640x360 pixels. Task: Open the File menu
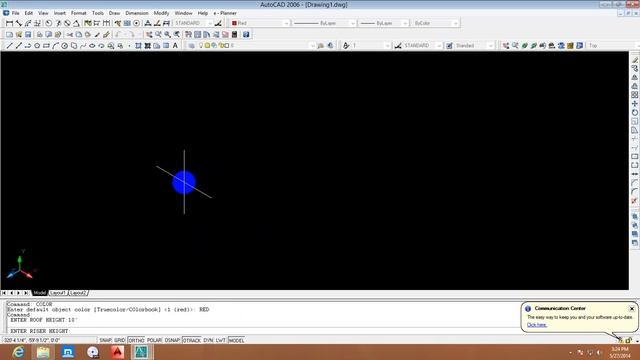tap(16, 13)
